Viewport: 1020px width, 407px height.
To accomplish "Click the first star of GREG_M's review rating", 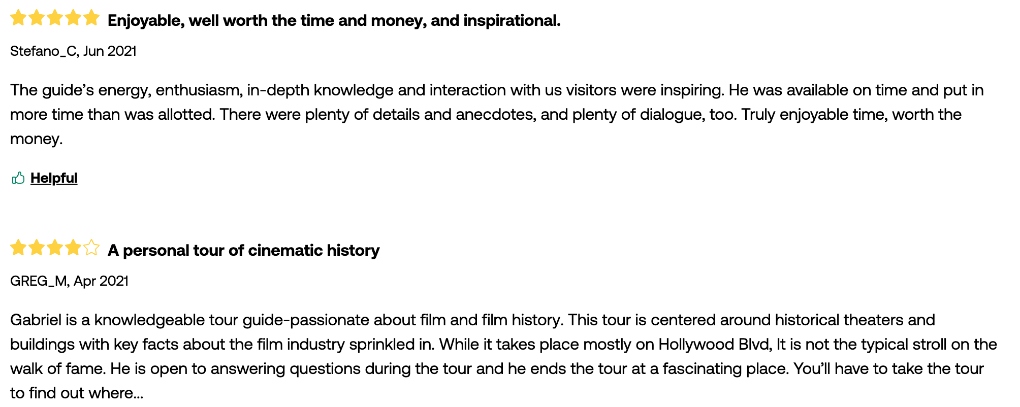I will pos(18,248).
